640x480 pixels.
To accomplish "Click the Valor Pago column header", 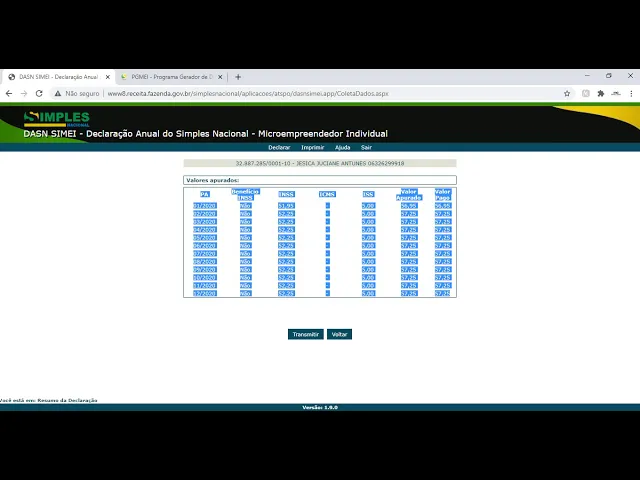I will (x=443, y=194).
